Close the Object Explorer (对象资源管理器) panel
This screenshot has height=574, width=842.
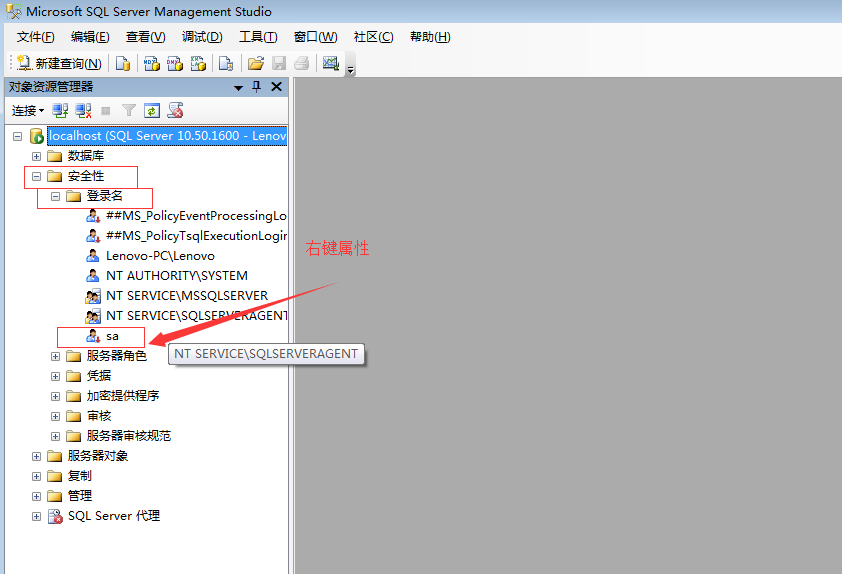(x=277, y=86)
